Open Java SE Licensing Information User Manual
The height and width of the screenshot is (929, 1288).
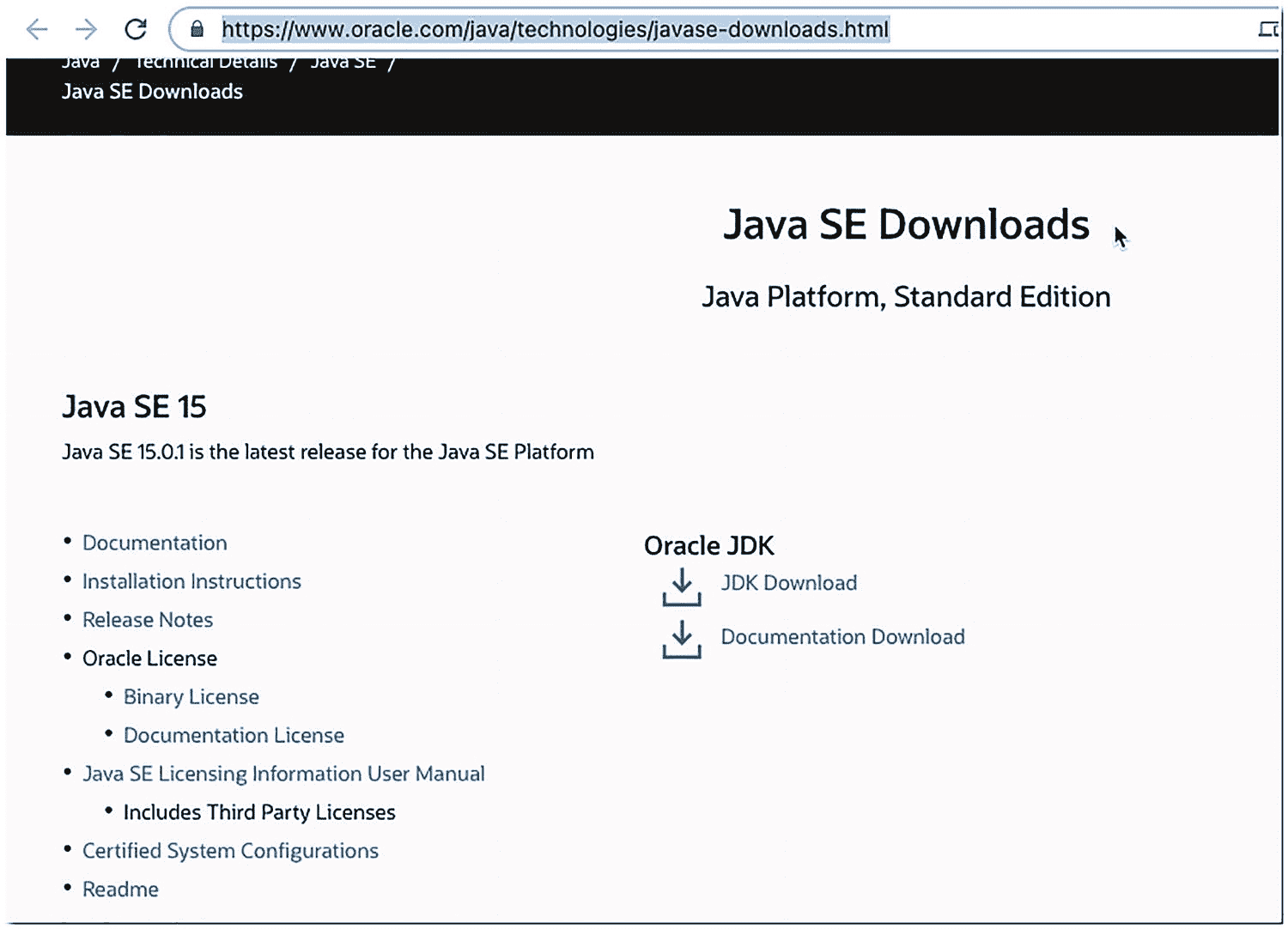pos(283,774)
